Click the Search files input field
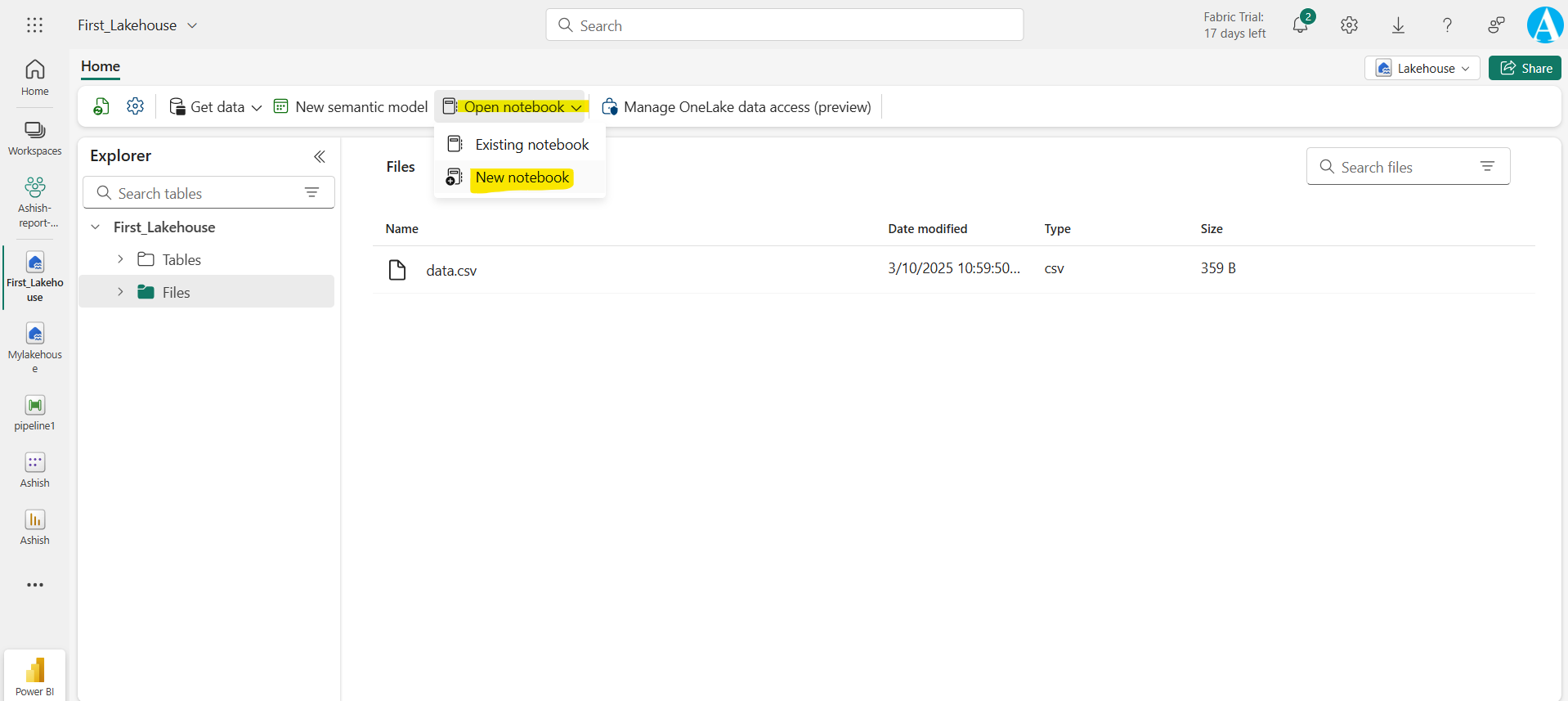This screenshot has height=701, width=1568. [1398, 167]
